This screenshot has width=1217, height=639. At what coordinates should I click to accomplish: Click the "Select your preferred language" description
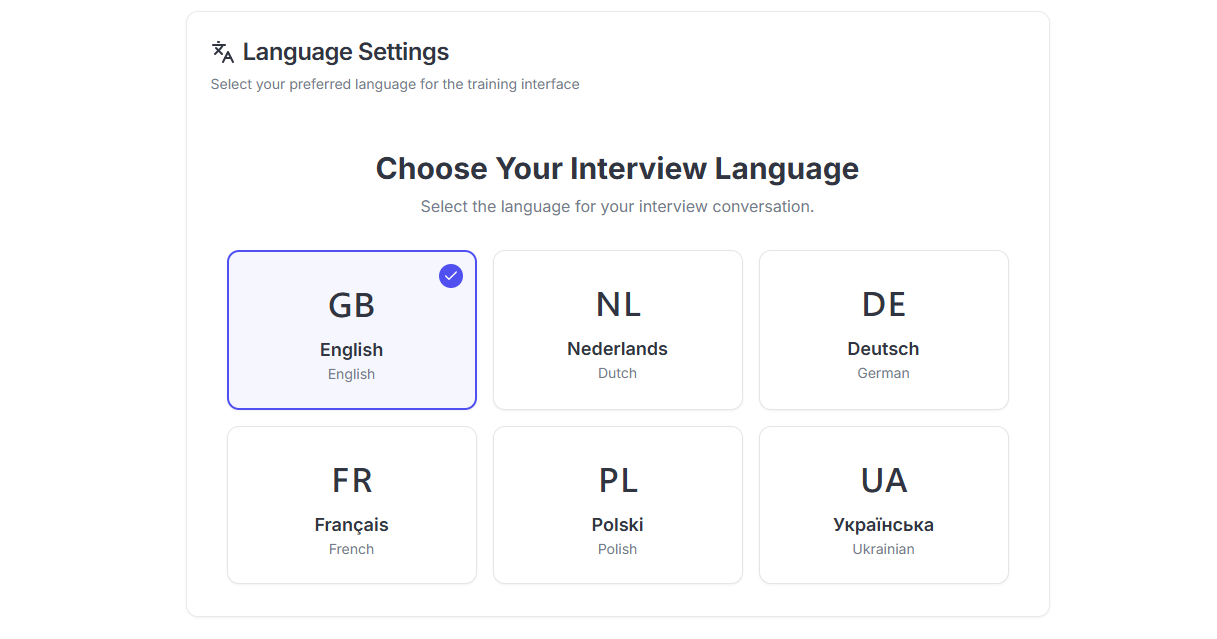tap(395, 84)
